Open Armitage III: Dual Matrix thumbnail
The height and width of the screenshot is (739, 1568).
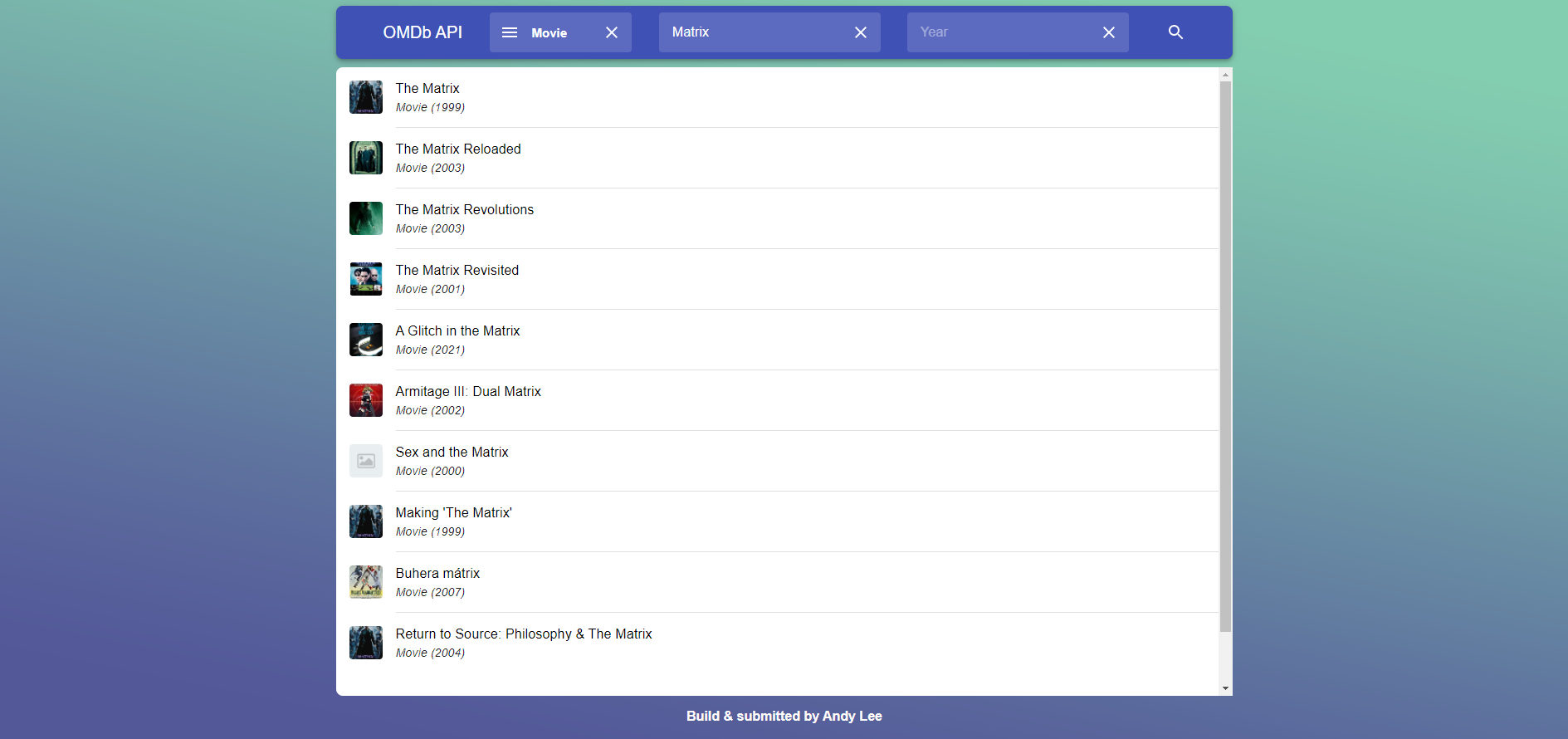coord(366,400)
